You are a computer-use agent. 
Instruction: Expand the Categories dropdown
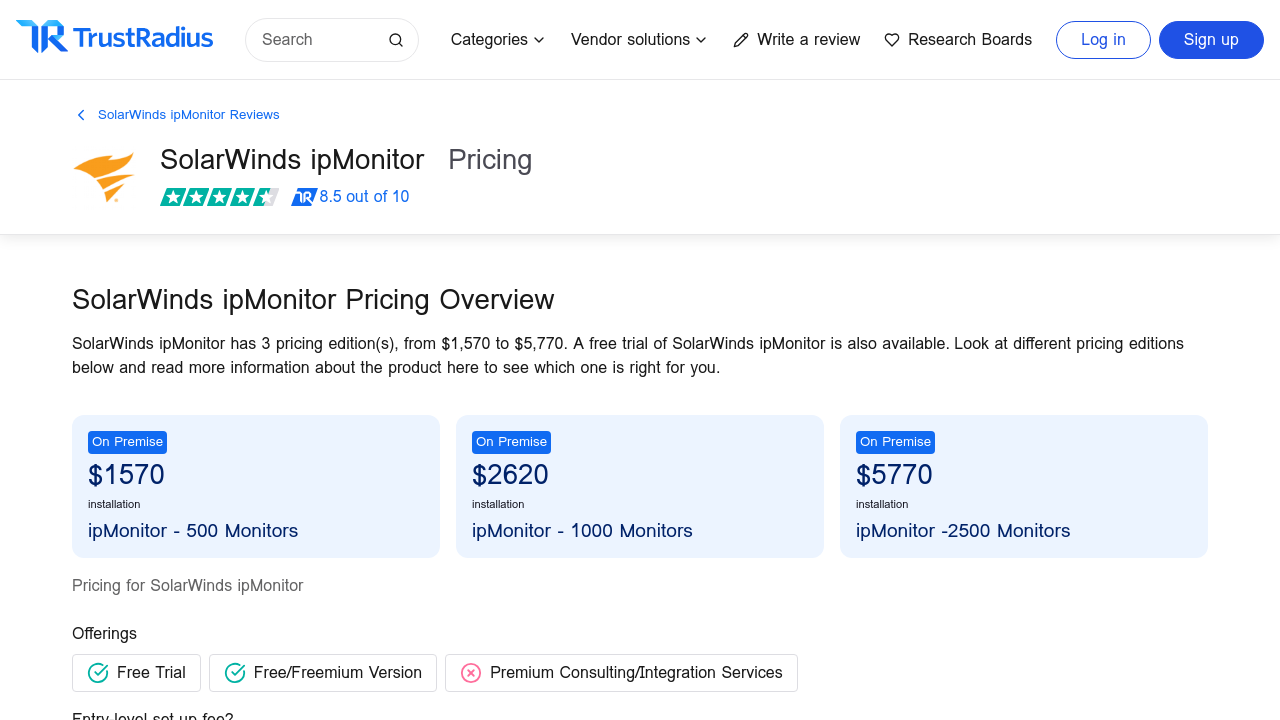(497, 40)
